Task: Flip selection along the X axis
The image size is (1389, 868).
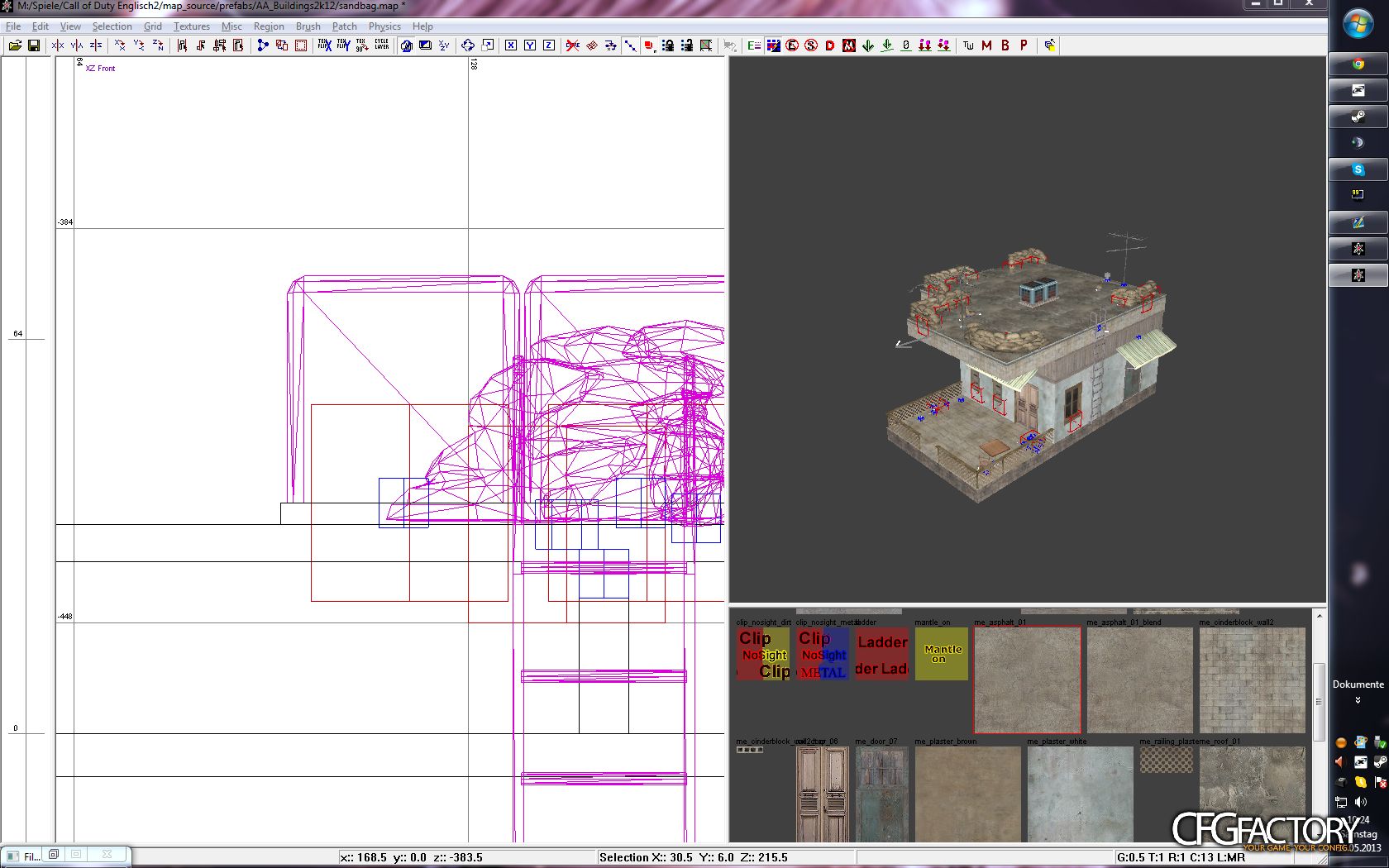Action: pos(58,45)
